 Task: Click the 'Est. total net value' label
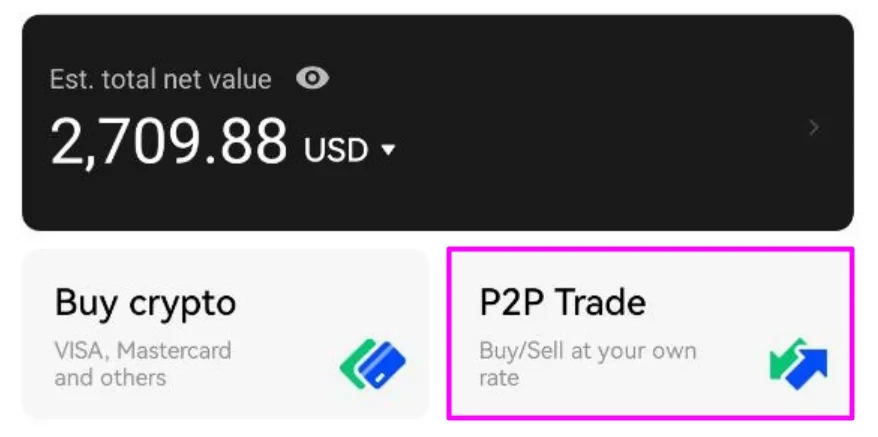pyautogui.click(x=161, y=79)
